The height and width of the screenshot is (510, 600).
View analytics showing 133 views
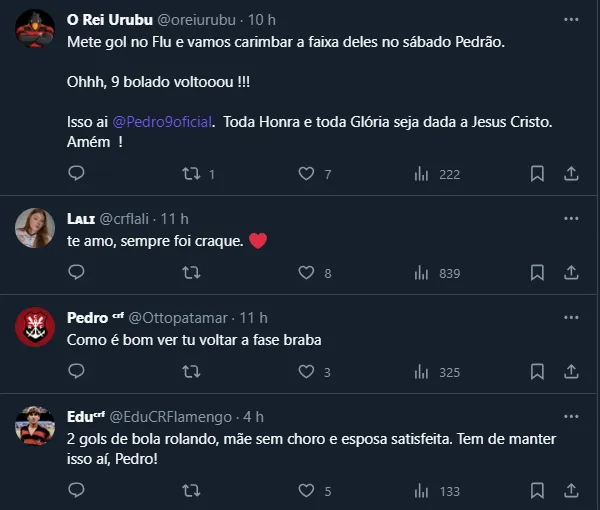[436, 491]
